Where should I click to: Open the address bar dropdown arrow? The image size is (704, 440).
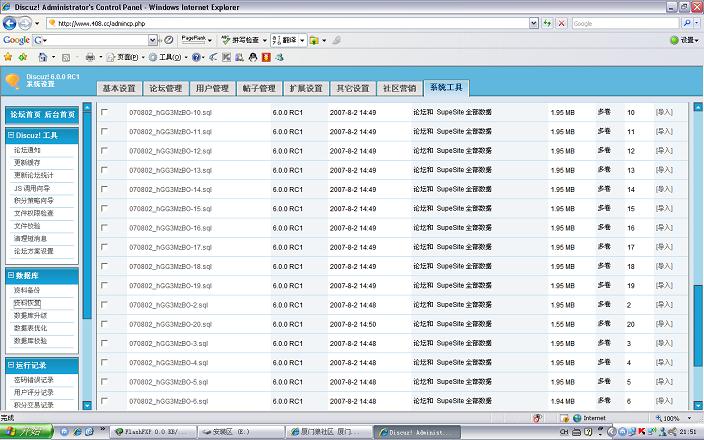click(x=533, y=23)
